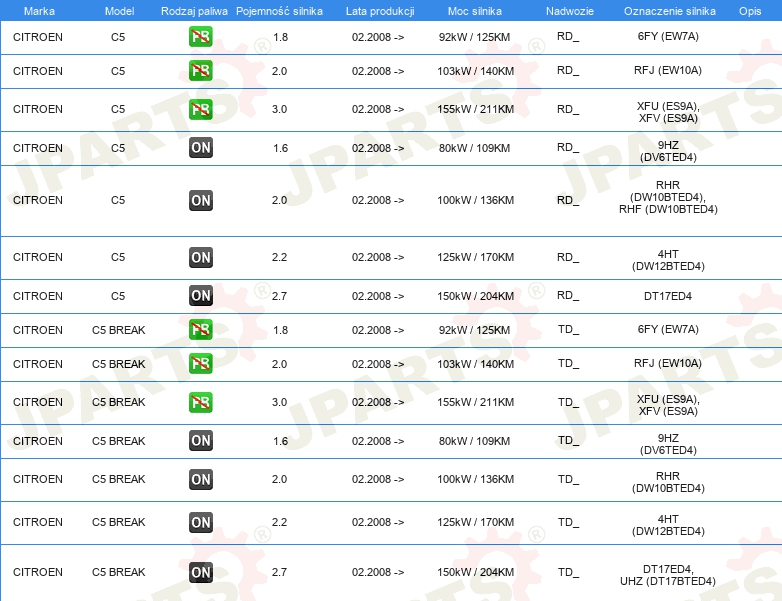Click capacity 2.7 in the C5 BREAK row
782x601 pixels.
click(x=279, y=572)
